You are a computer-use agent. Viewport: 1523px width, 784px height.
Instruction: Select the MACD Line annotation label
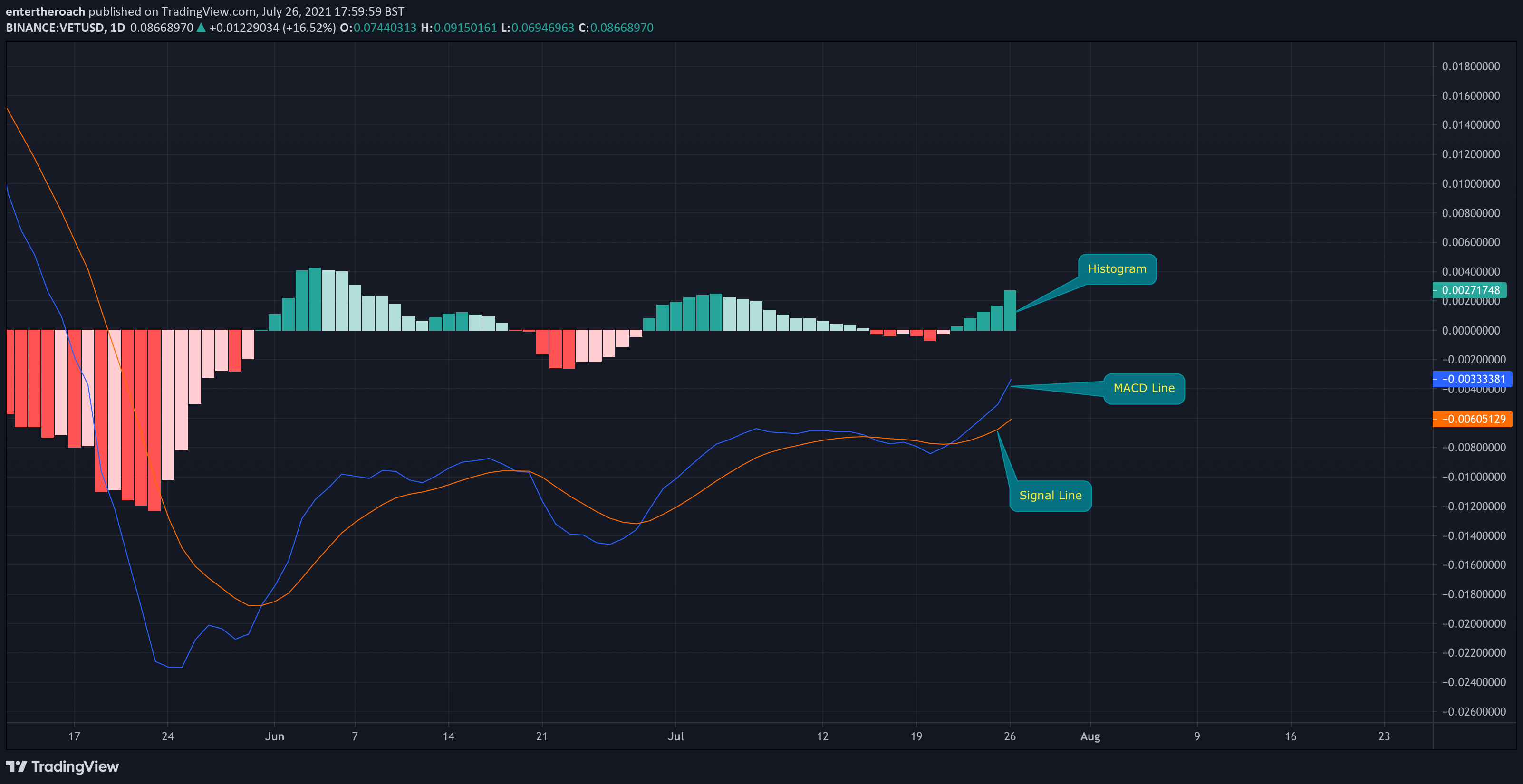coord(1143,389)
